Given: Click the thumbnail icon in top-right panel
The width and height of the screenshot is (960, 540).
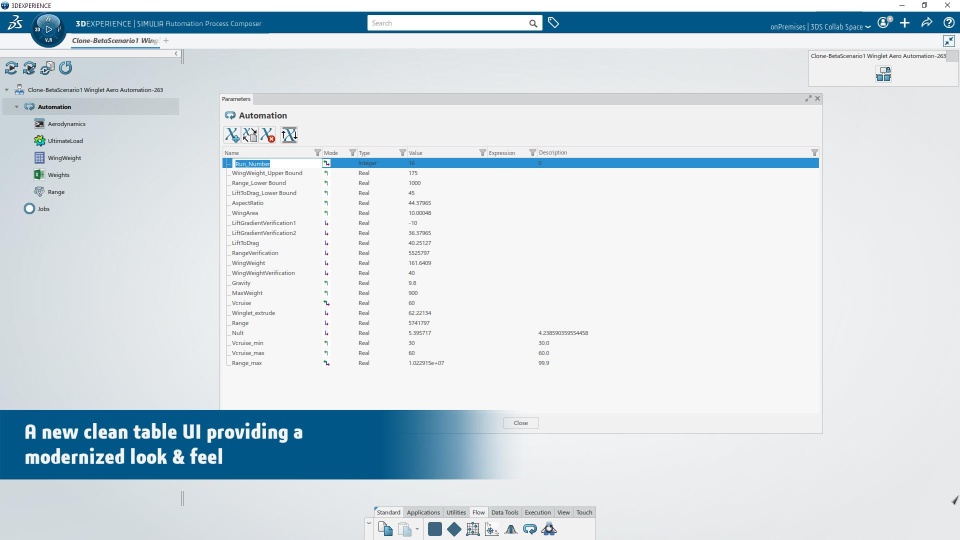Looking at the screenshot, I should tap(883, 74).
